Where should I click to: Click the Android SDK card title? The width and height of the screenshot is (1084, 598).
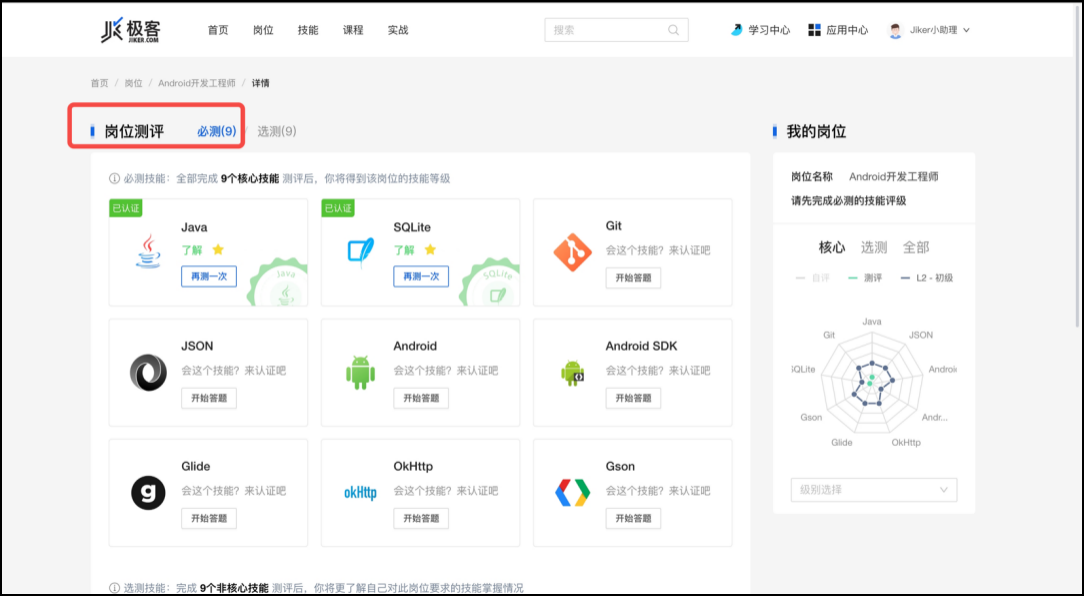point(642,346)
